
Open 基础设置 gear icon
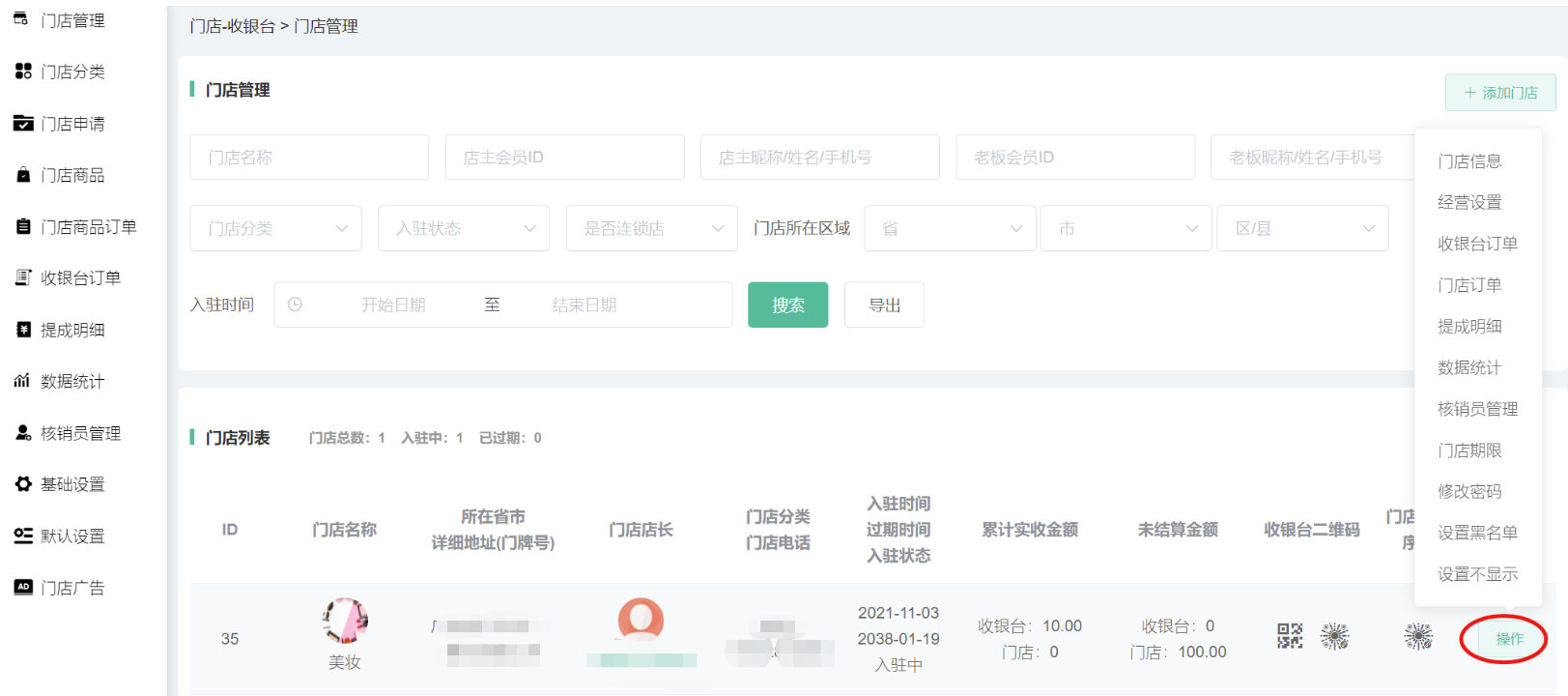pyautogui.click(x=23, y=484)
